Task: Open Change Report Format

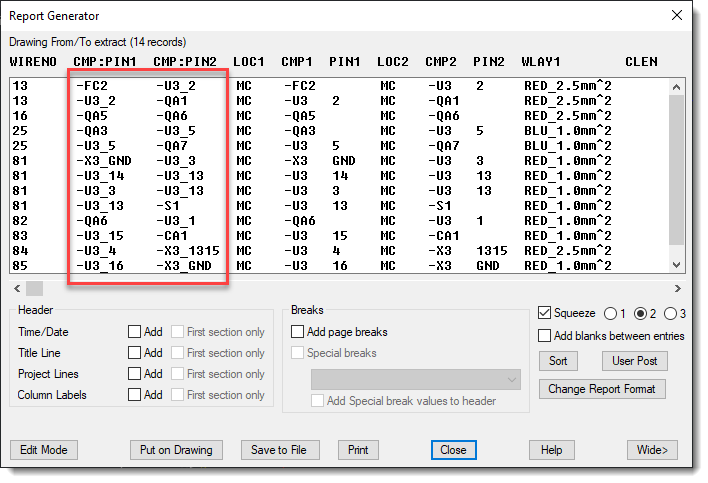Action: point(602,389)
